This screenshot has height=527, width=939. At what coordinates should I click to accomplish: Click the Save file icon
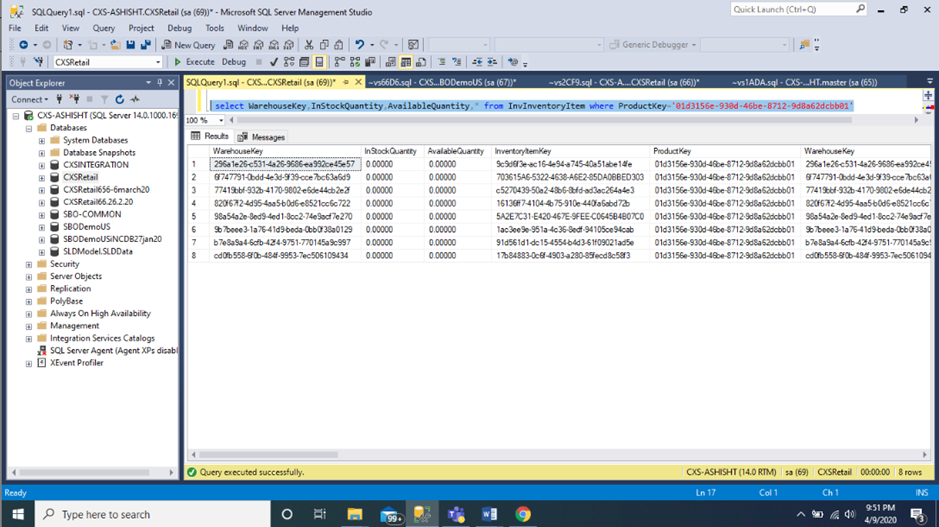click(x=131, y=45)
